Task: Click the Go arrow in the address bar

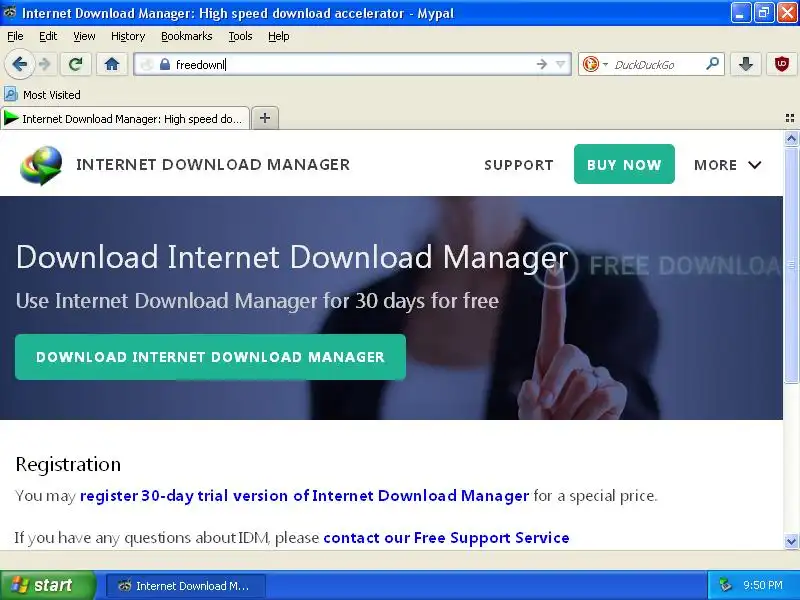Action: 542,64
